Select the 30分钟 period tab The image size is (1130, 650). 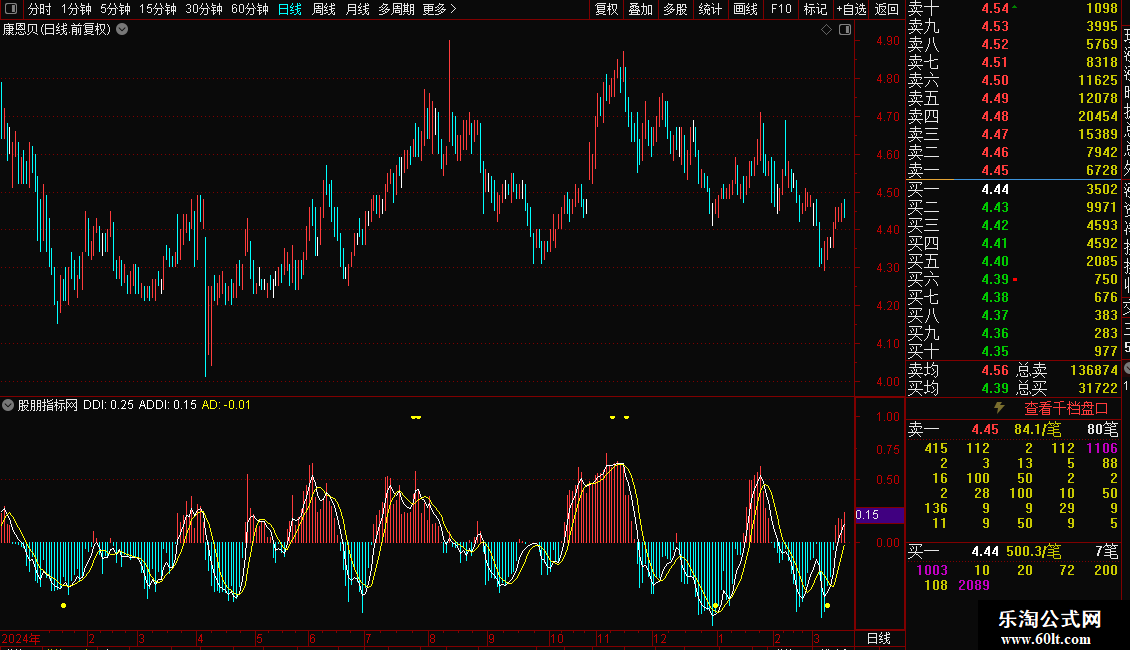point(204,9)
